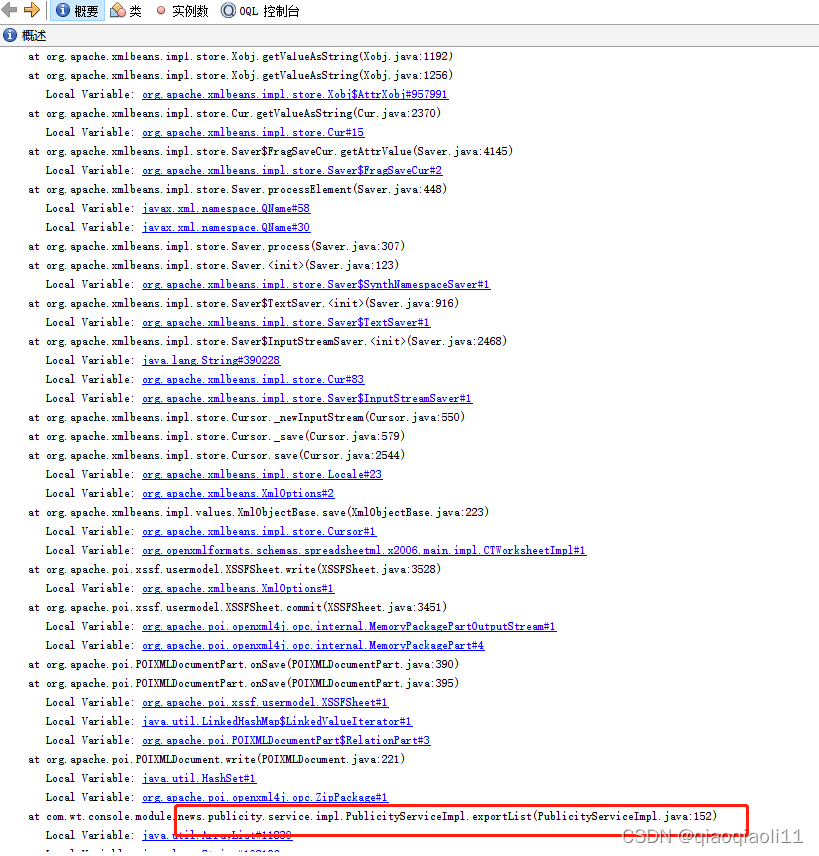The height and width of the screenshot is (856, 819).
Task: Click stack frame Xobj.java:1192
Action: 240,57
